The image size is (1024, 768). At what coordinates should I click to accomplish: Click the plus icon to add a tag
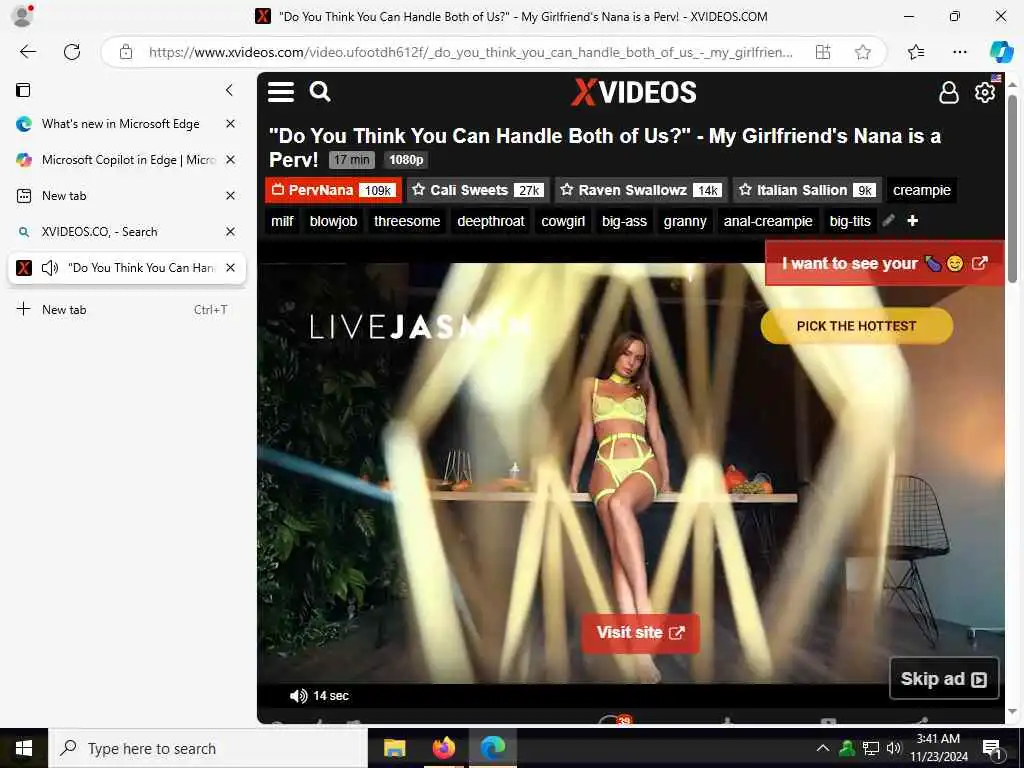(x=912, y=221)
